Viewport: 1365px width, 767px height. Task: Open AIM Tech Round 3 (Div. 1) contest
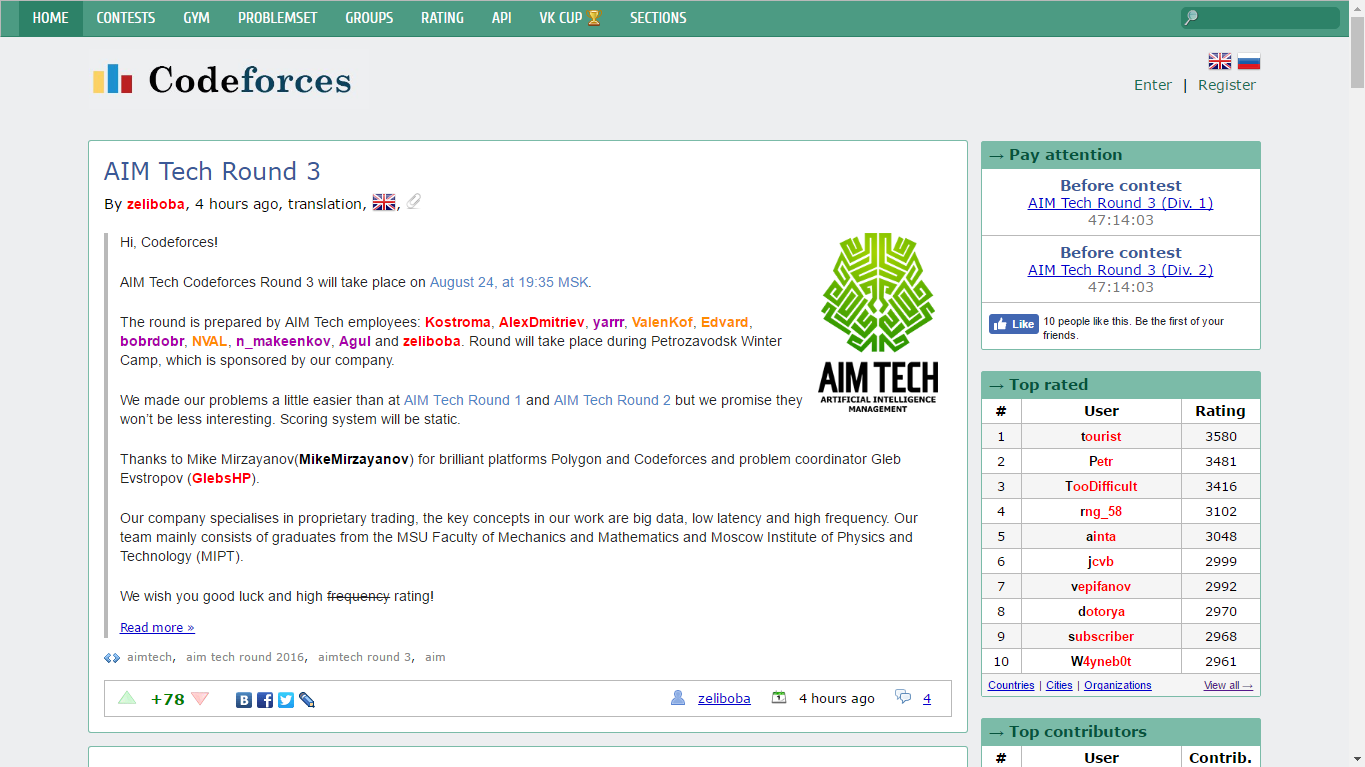(x=1121, y=203)
